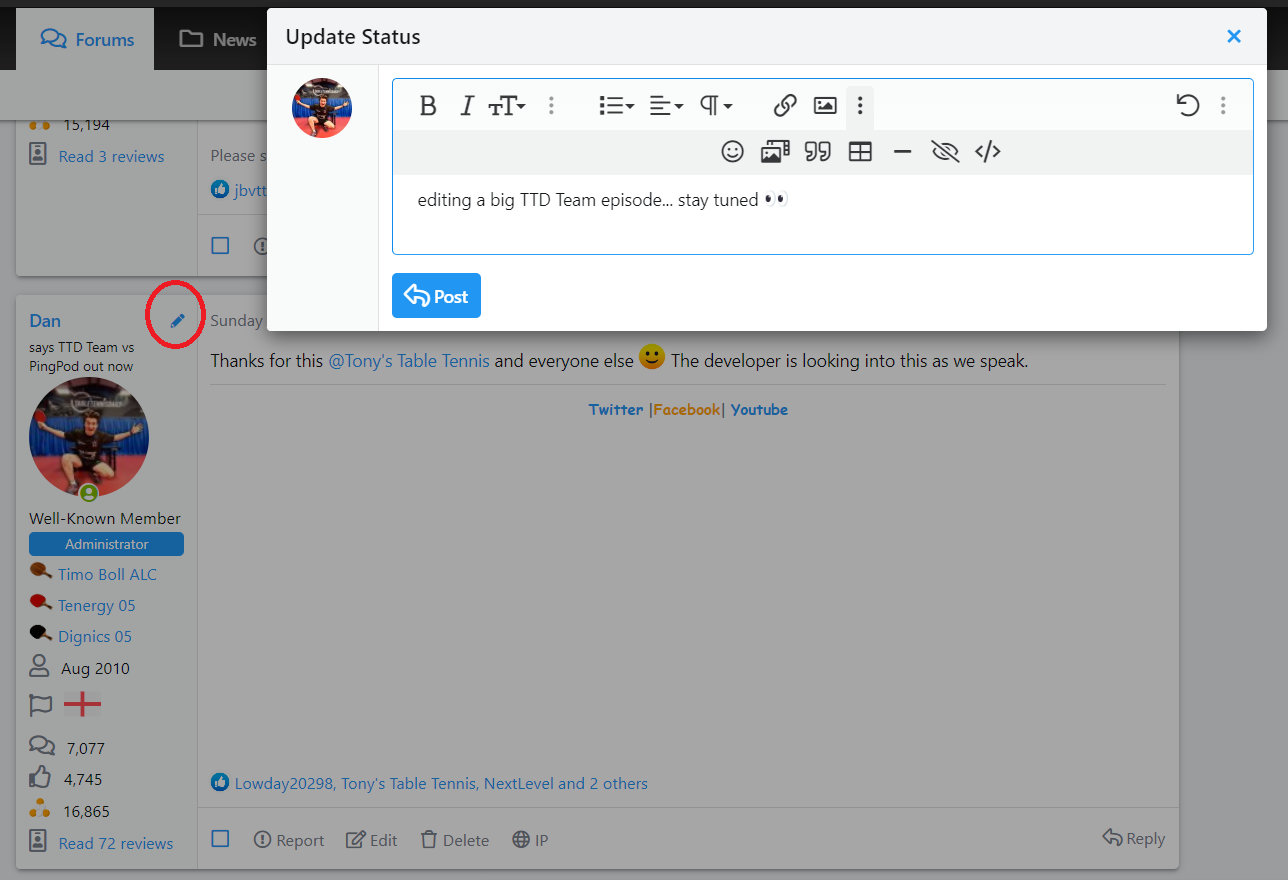Click the calendar user icon beside Aug 2010
This screenshot has height=880, width=1288.
[39, 666]
